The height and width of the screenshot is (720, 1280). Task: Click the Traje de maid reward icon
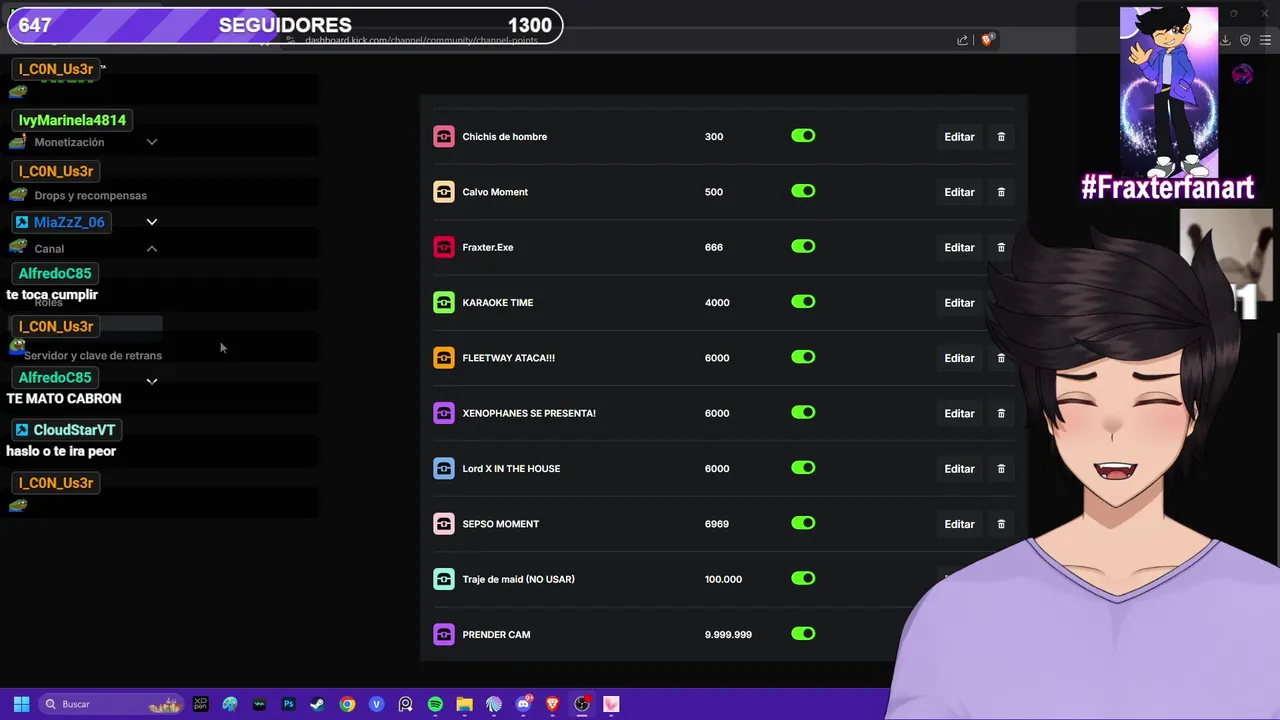[x=443, y=579]
